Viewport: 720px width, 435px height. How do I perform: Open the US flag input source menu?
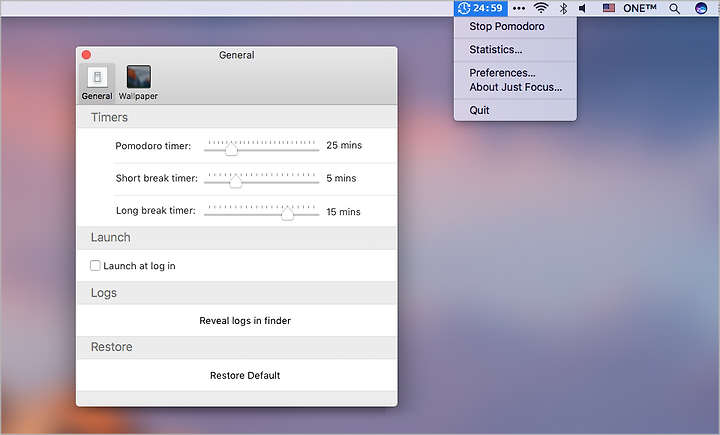[609, 8]
